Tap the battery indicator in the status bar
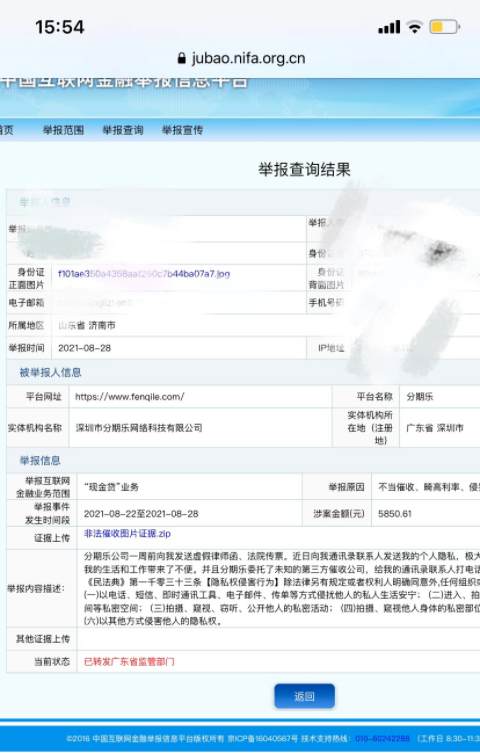 444,27
